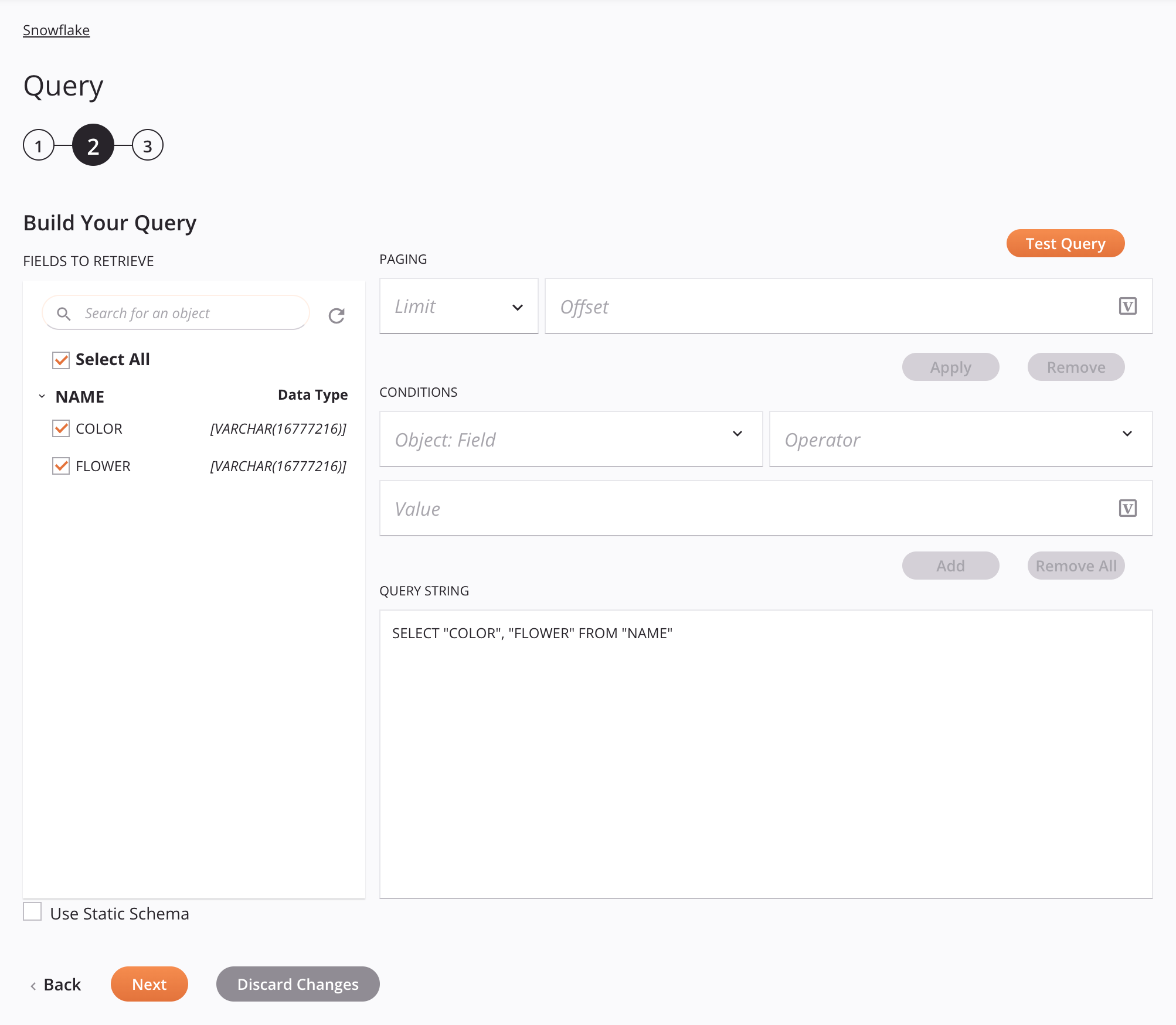Collapse the NAME fields expander

click(x=41, y=396)
